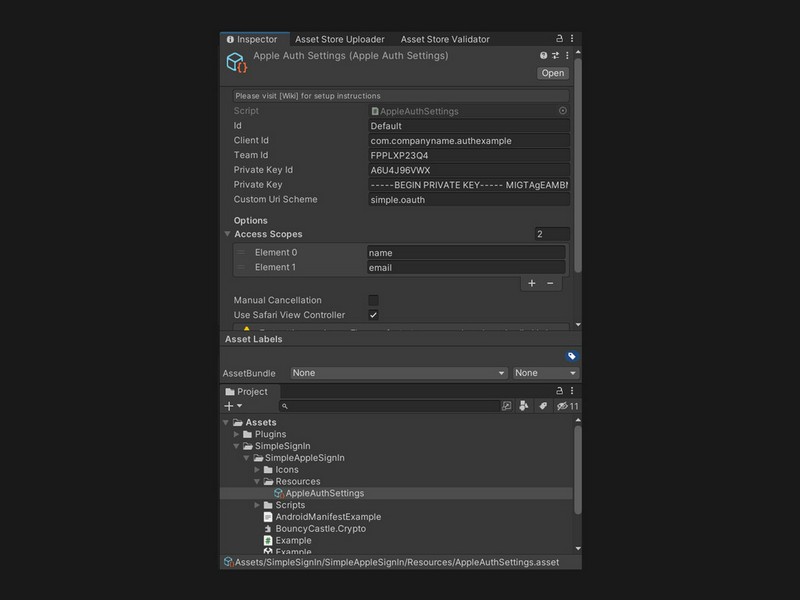The height and width of the screenshot is (600, 800).
Task: Switch to Asset Store Validator tab
Action: (x=445, y=39)
